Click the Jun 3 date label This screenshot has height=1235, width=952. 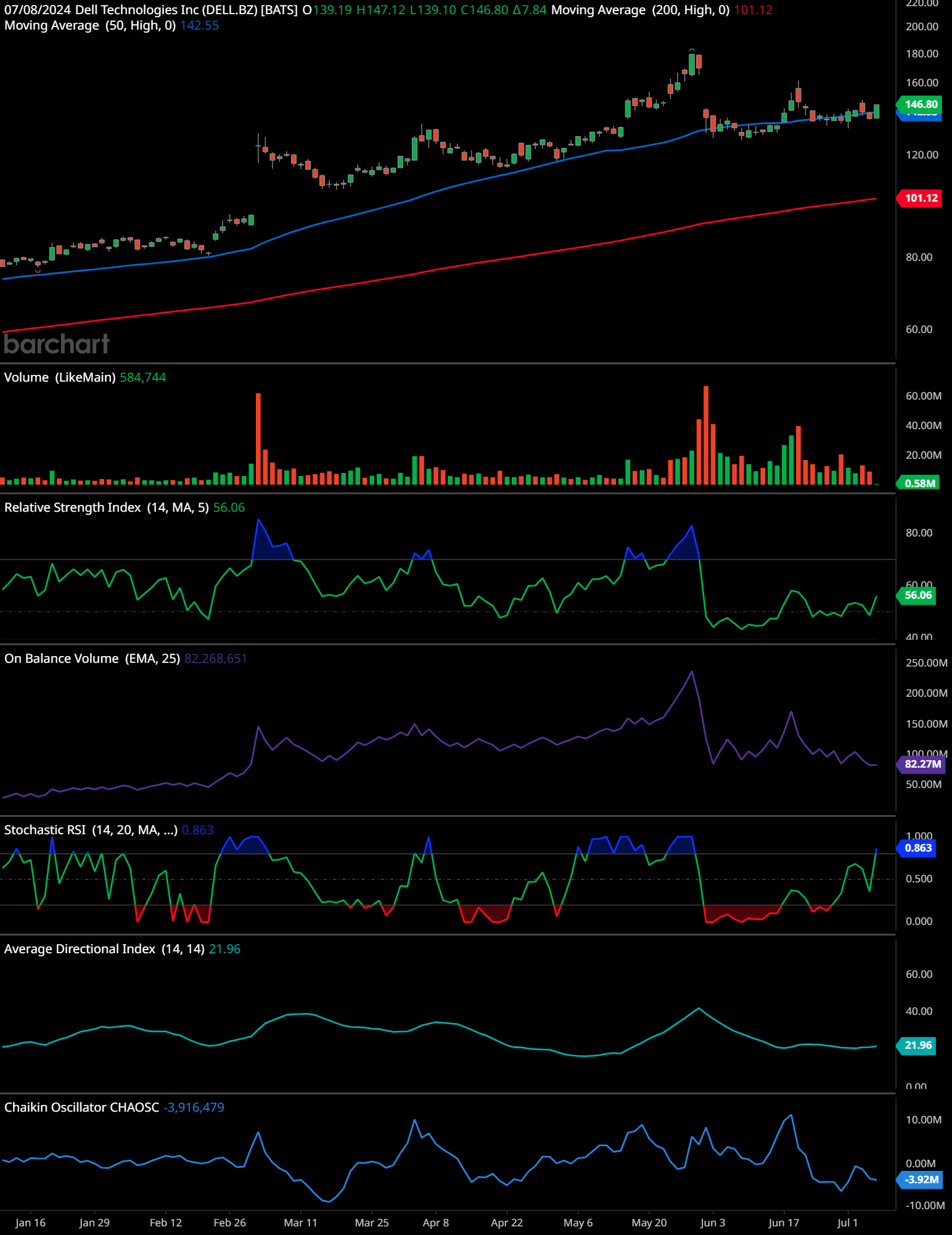[713, 1223]
